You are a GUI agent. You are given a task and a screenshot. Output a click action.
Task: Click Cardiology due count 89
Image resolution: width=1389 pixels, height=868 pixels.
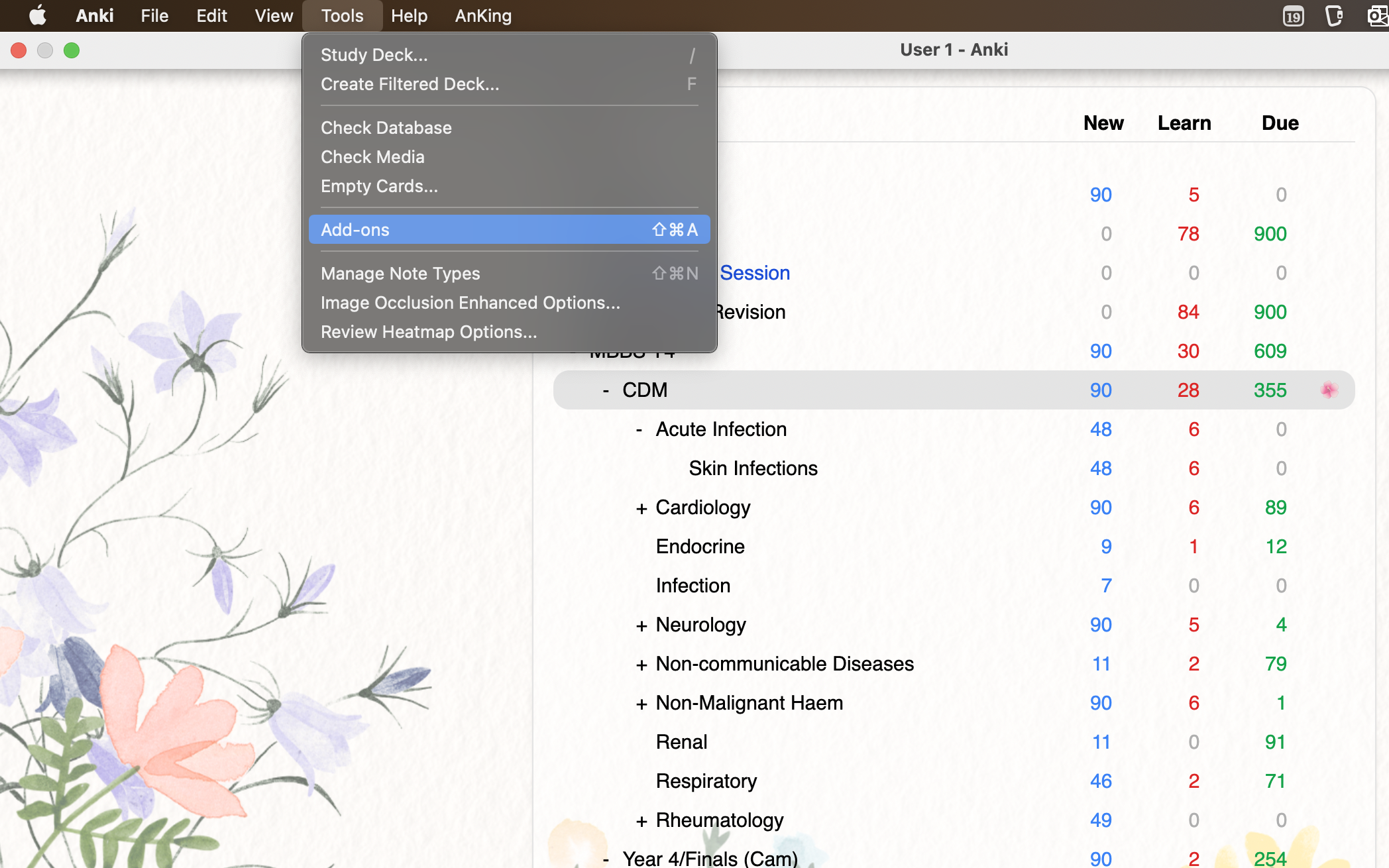click(1276, 508)
